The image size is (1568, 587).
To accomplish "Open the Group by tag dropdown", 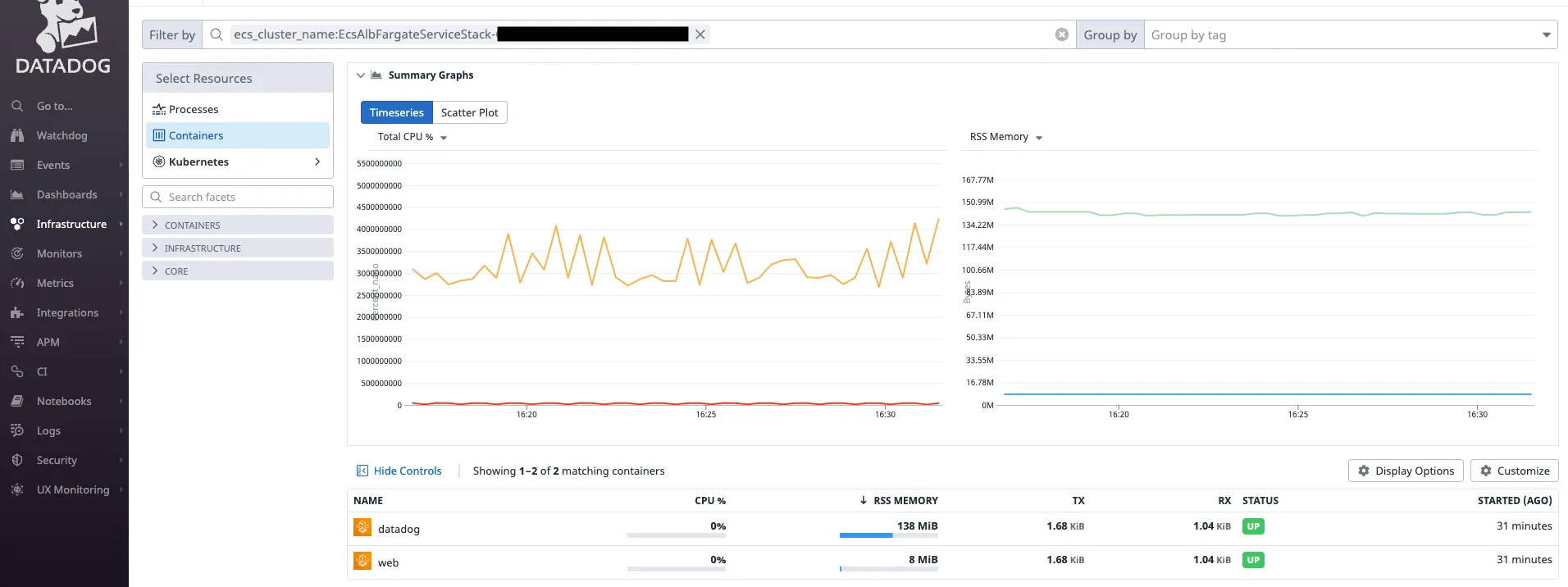I will 1350,35.
